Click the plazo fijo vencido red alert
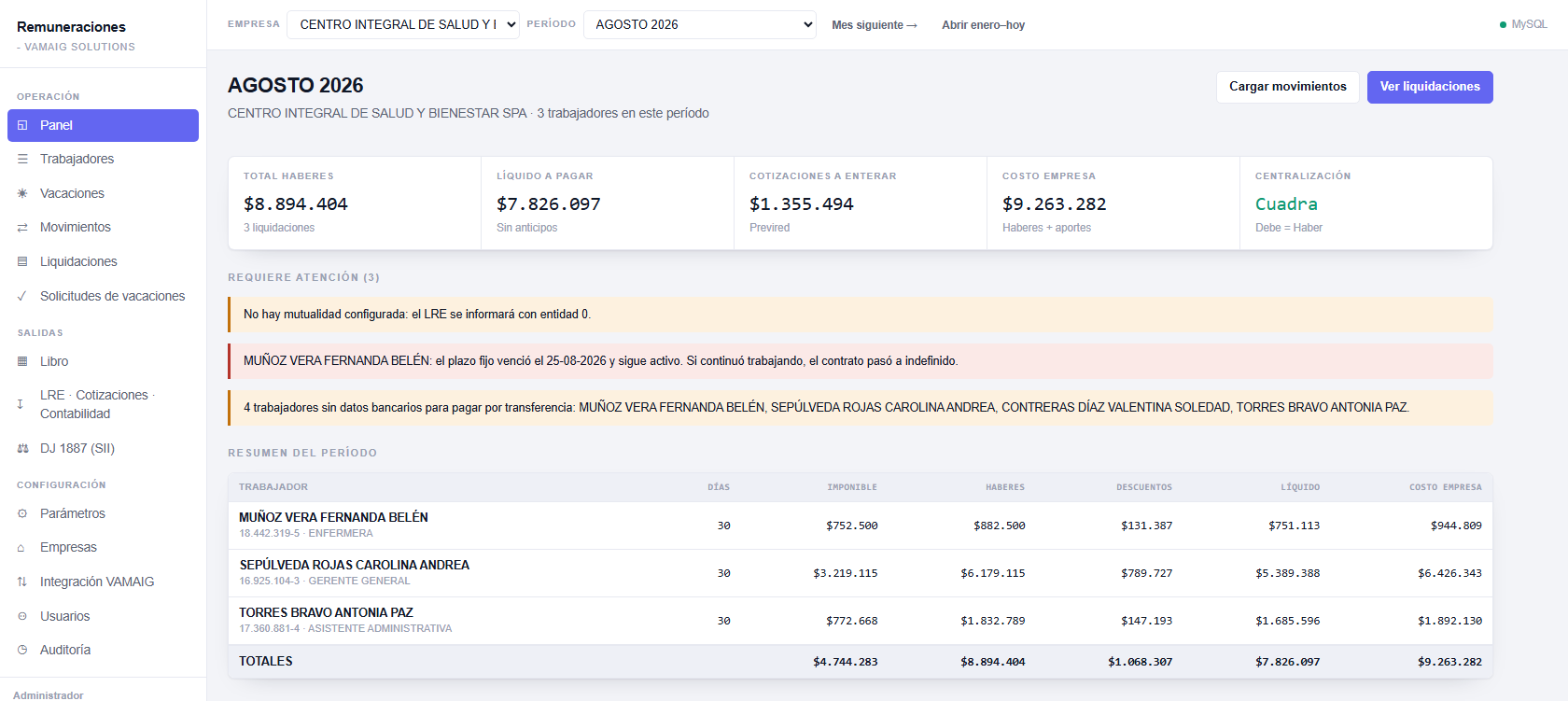1568x701 pixels. tap(860, 361)
